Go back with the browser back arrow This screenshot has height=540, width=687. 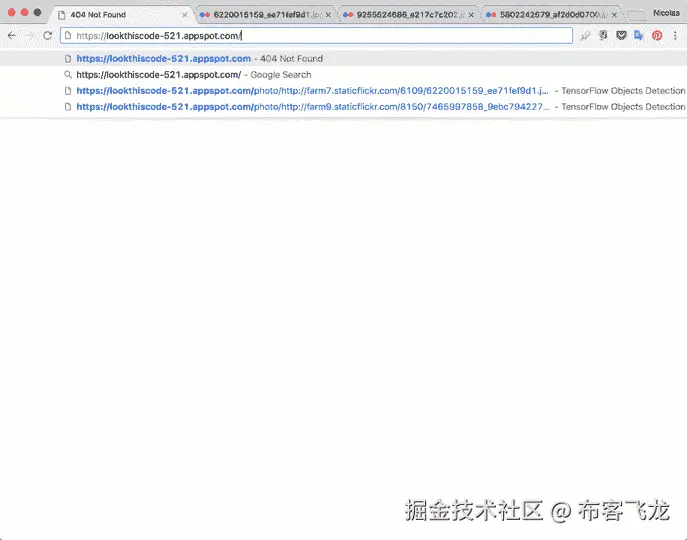12,36
